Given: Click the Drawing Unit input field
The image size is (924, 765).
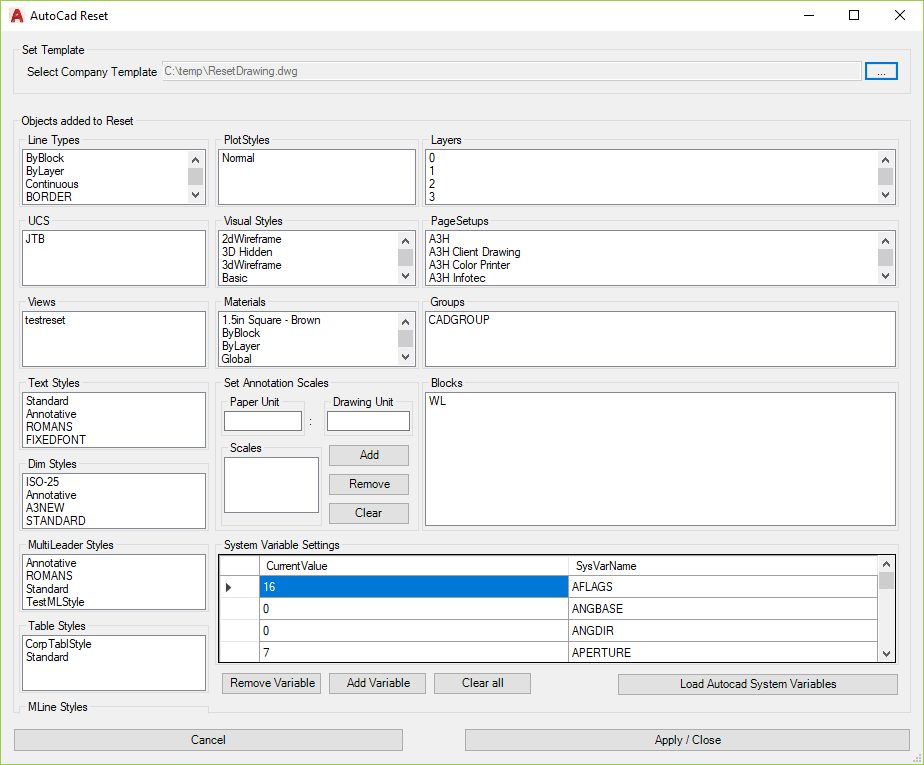Looking at the screenshot, I should click(368, 421).
